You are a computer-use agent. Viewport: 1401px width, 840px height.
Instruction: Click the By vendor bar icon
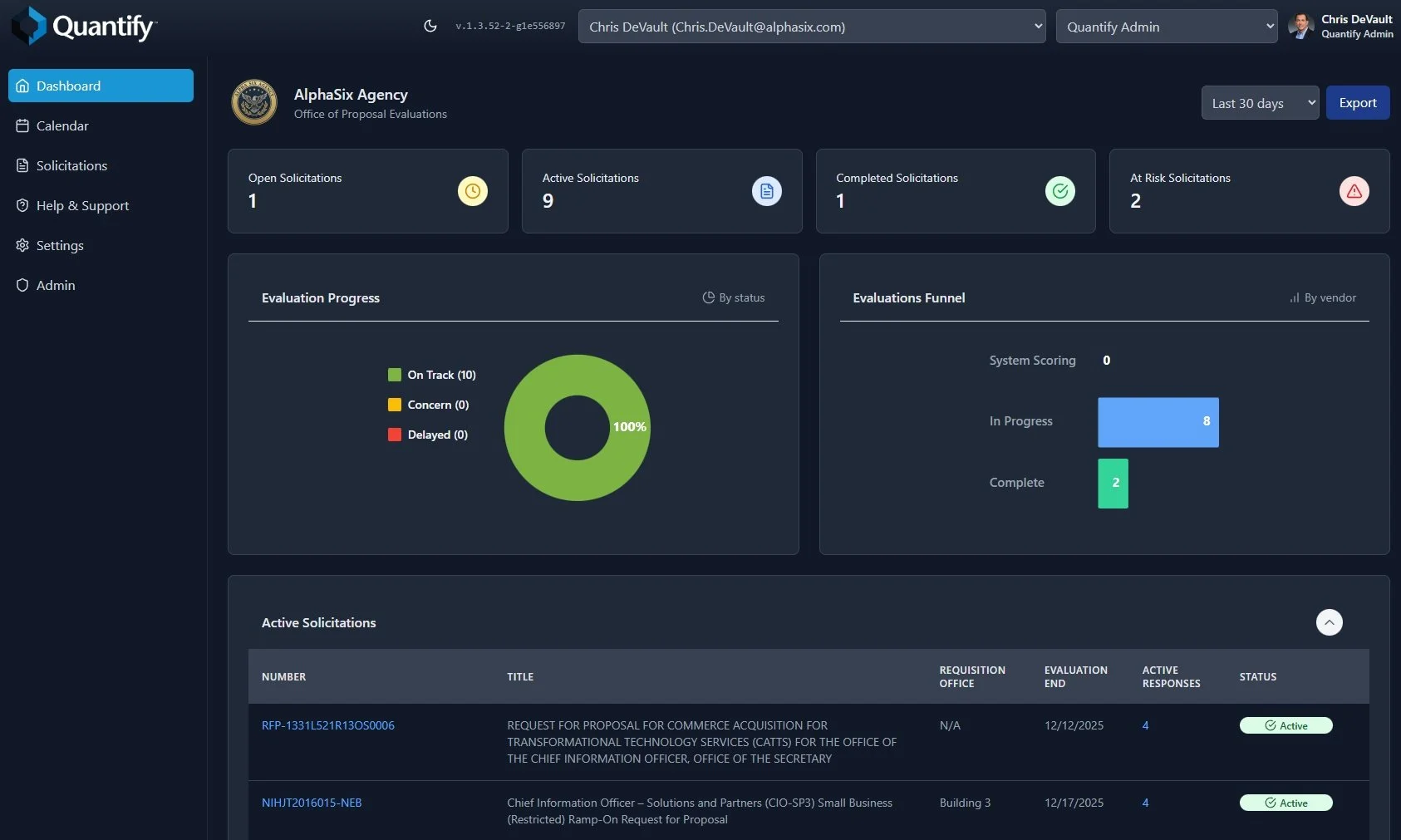1295,297
